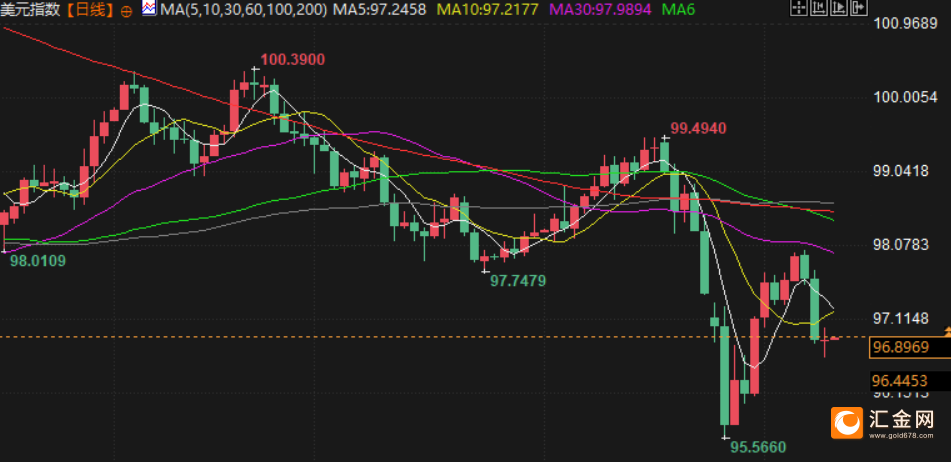Click the 97.1148 price axis label
The width and height of the screenshot is (951, 462).
tap(900, 318)
